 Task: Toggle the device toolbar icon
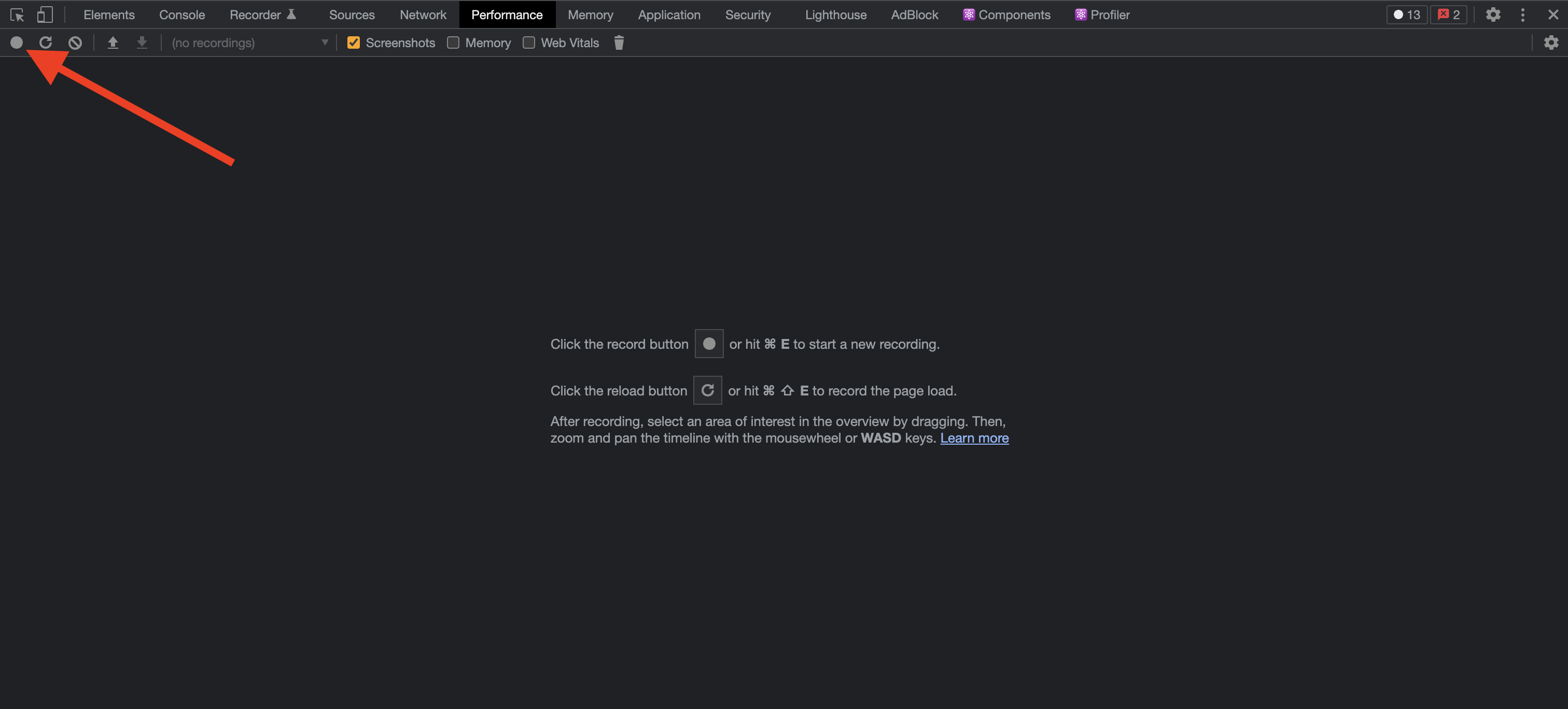(x=45, y=15)
